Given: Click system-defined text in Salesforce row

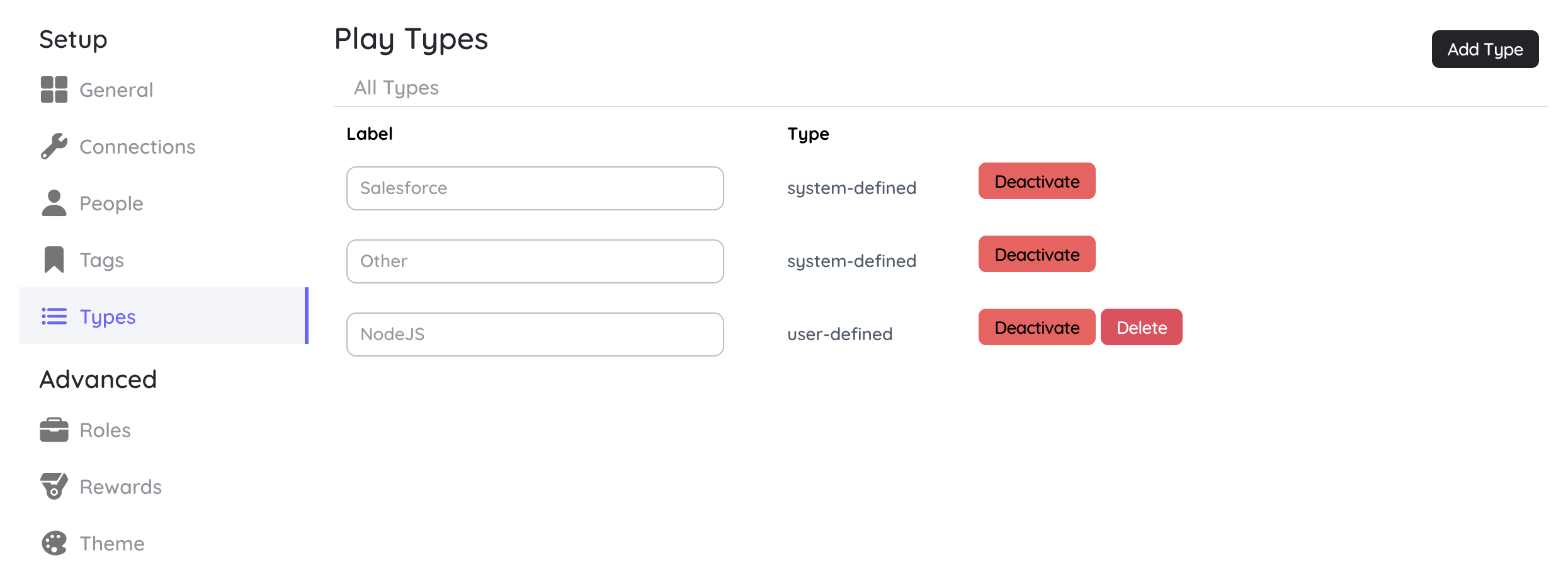Looking at the screenshot, I should [x=851, y=188].
